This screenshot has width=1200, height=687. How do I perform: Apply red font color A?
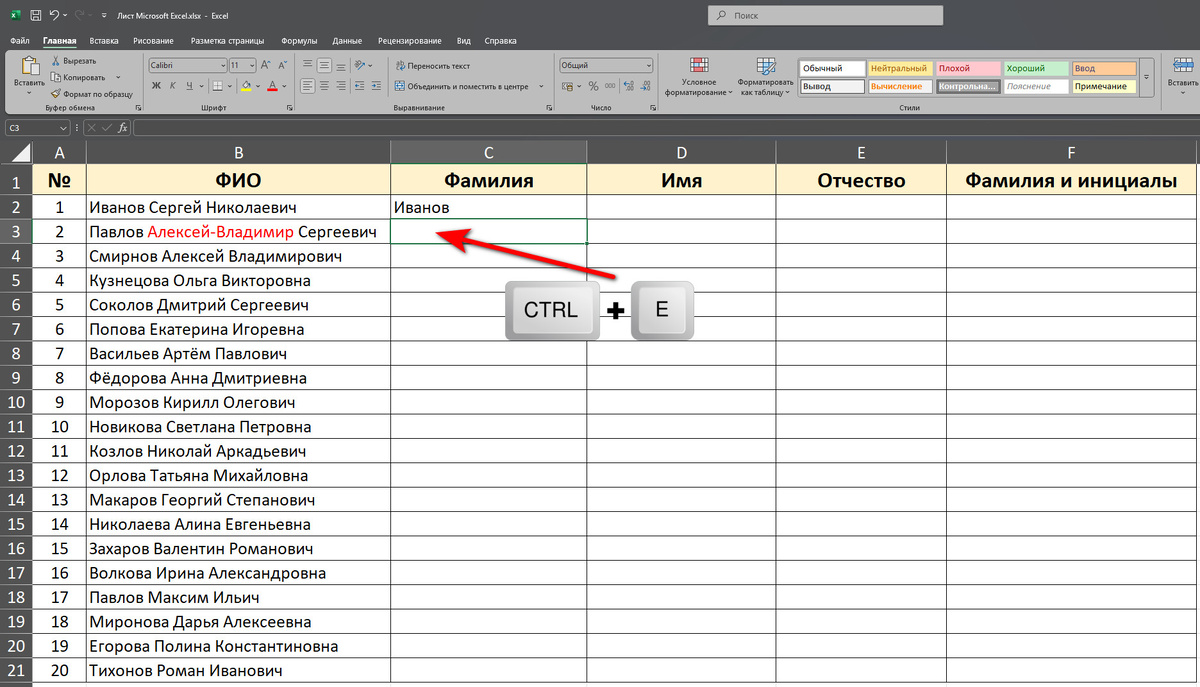tap(272, 86)
